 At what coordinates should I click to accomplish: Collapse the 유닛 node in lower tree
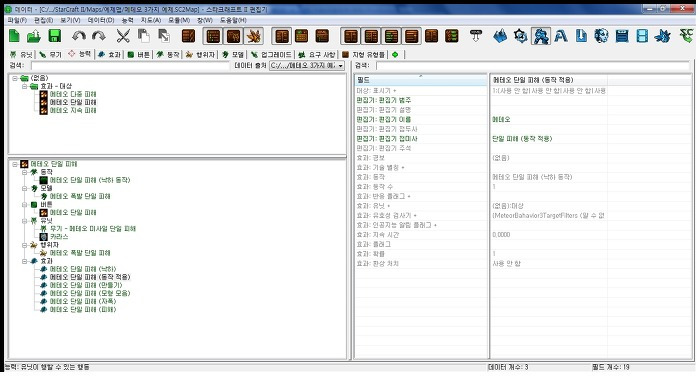[25, 221]
